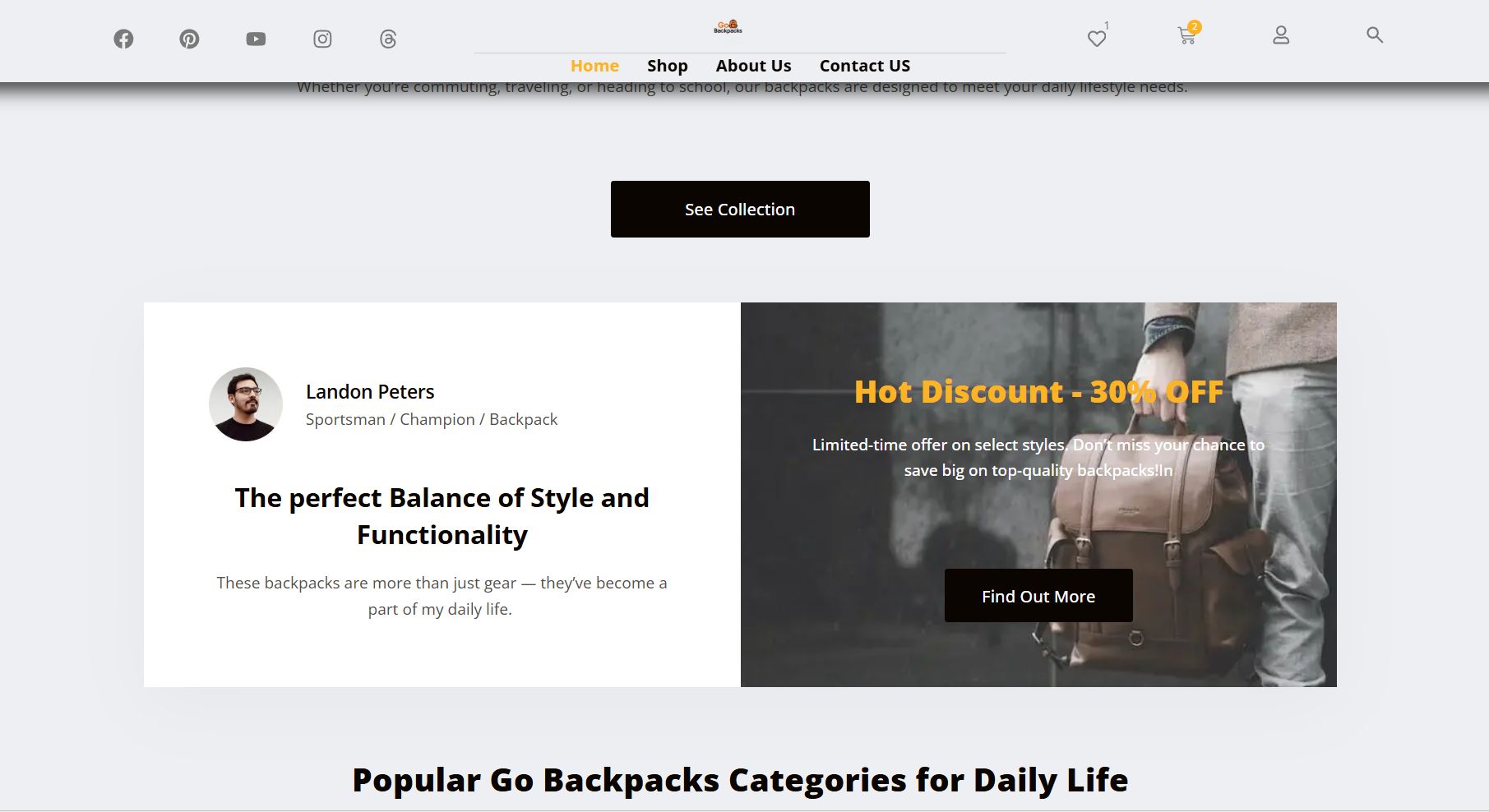View the wishlist heart icon
The image size is (1489, 812).
pyautogui.click(x=1097, y=38)
